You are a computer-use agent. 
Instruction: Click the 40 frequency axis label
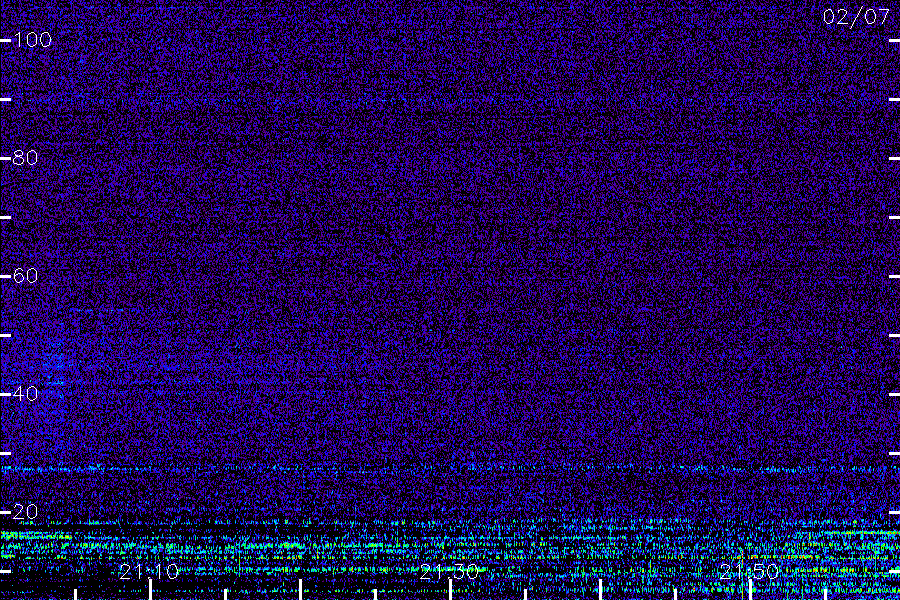25,393
